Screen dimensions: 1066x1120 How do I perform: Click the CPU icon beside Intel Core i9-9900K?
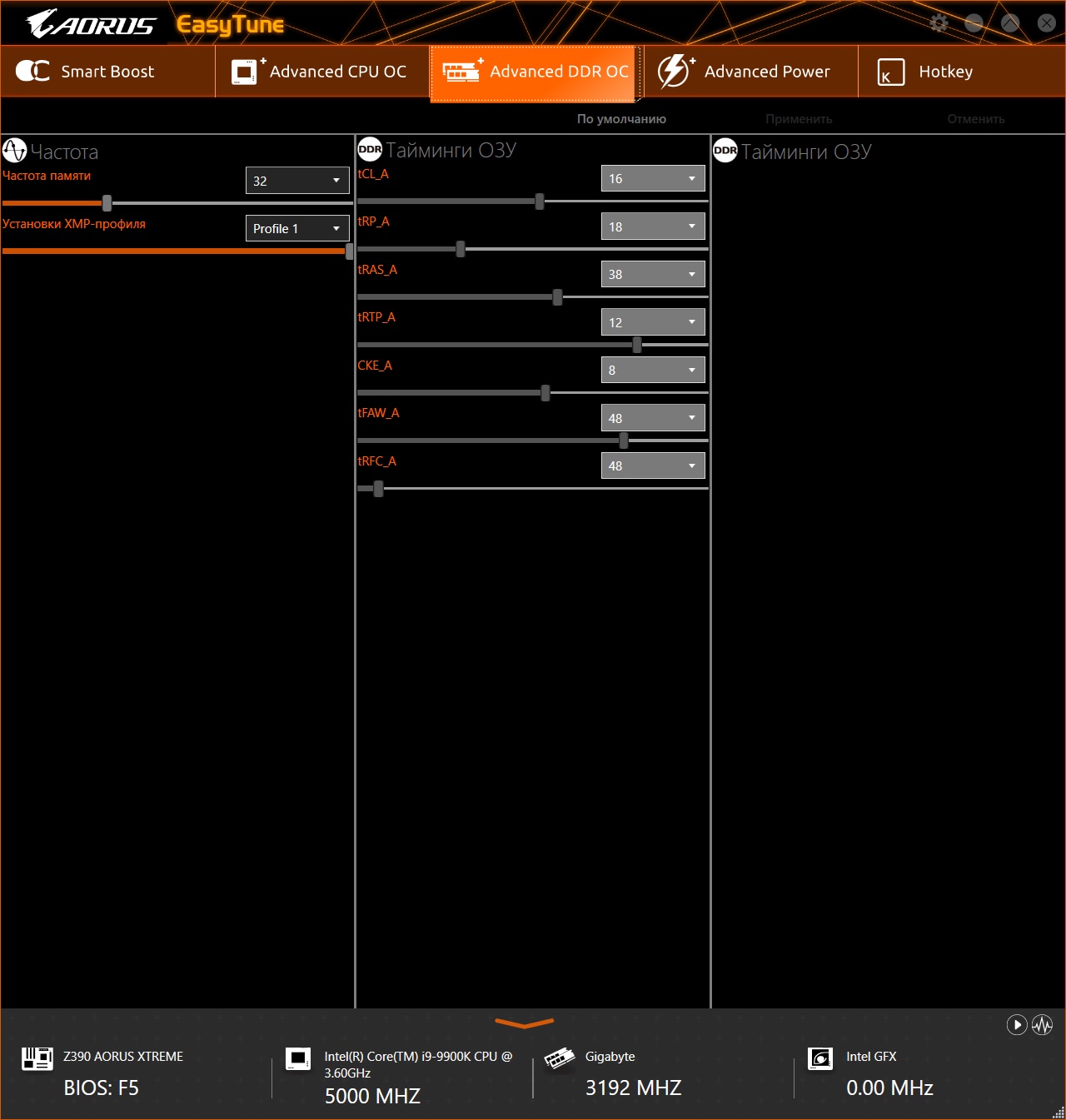(x=297, y=1058)
